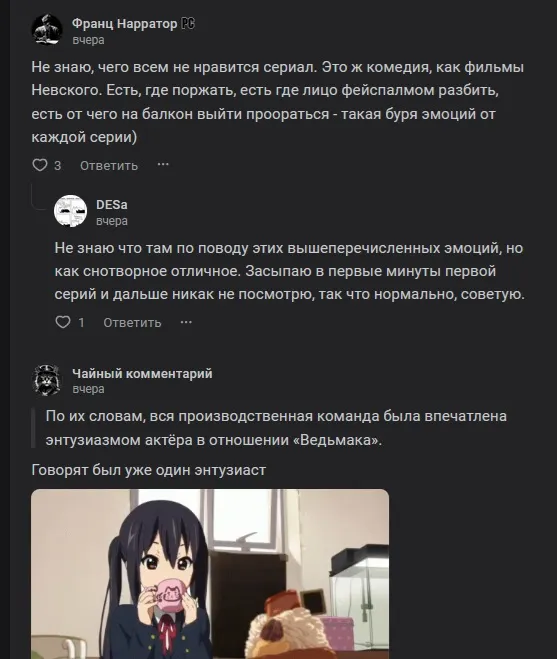Collapse the reply thread branch line

[38, 196]
